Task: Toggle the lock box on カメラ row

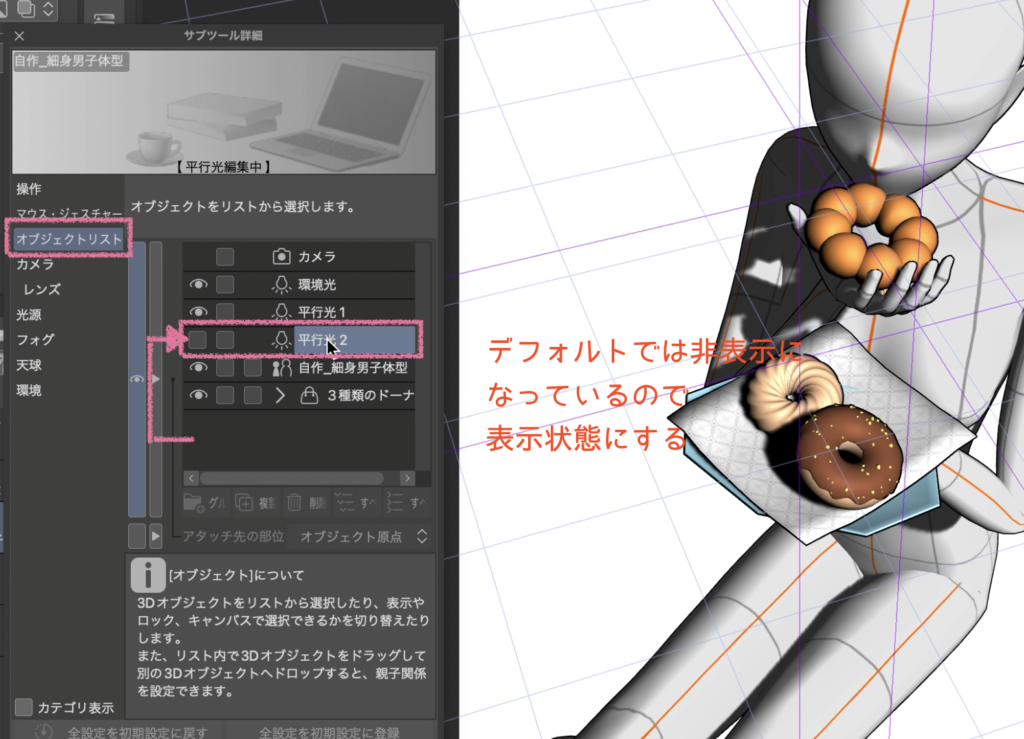Action: click(226, 257)
